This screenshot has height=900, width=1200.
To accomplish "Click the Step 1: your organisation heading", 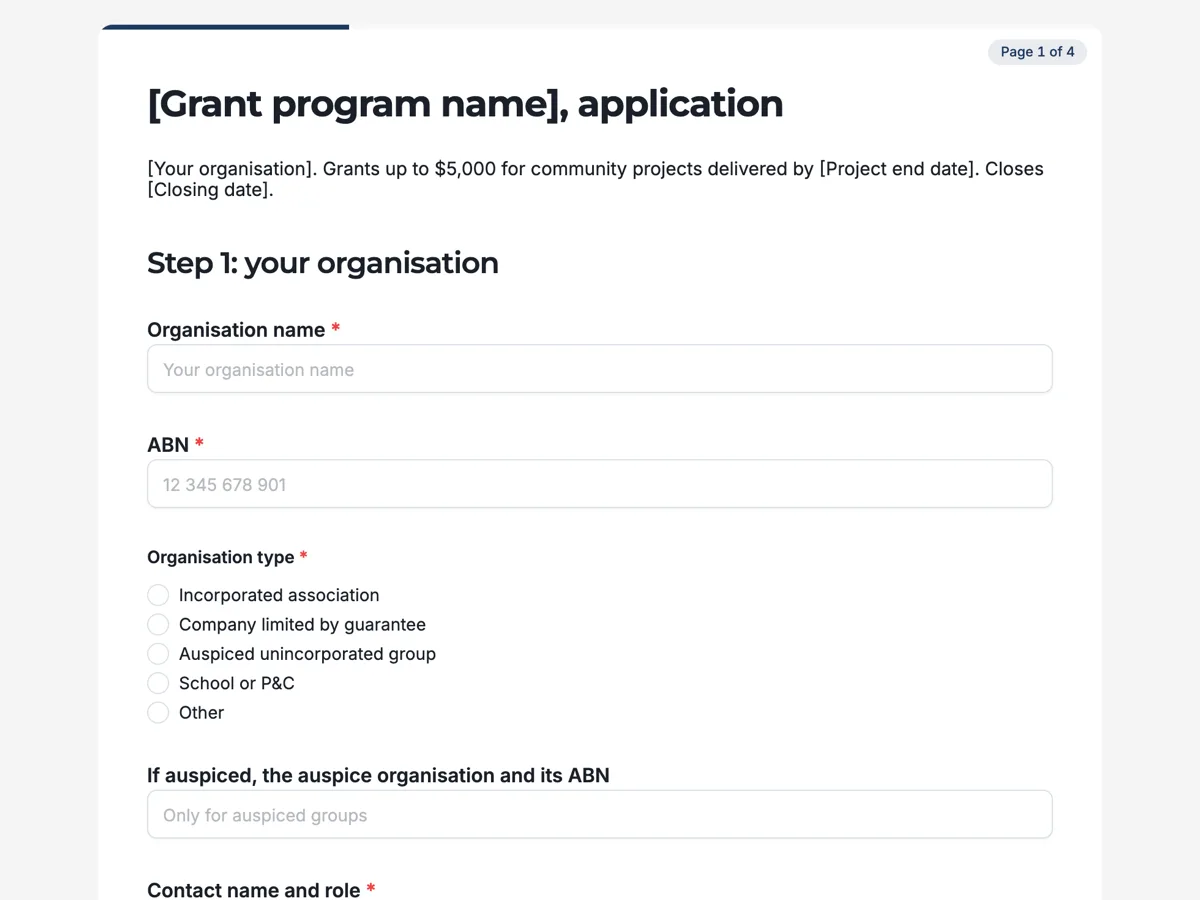I will (x=323, y=263).
